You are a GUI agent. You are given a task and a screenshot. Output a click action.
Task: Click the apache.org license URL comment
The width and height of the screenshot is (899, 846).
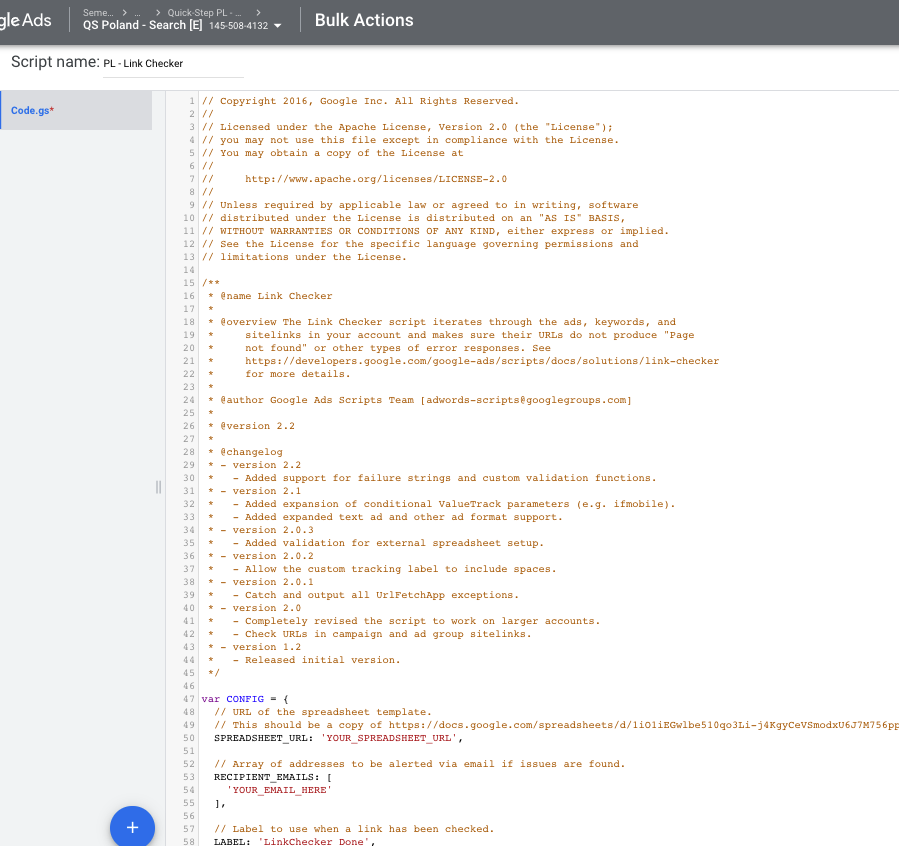(375, 179)
